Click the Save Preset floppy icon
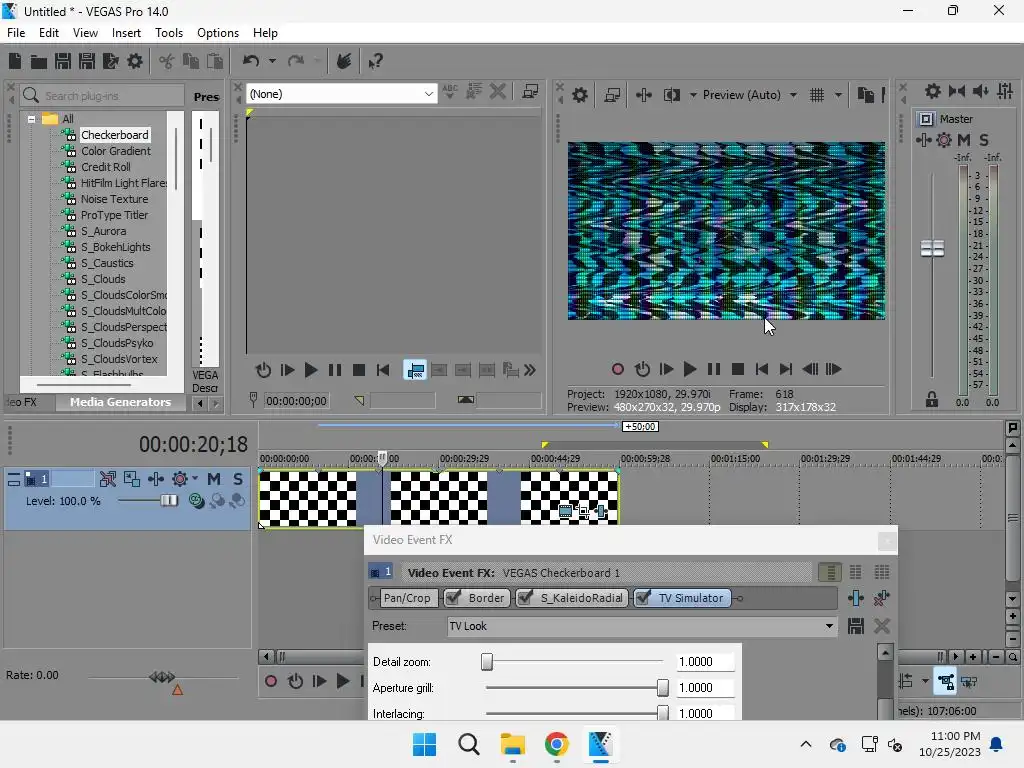The image size is (1024, 768). tap(856, 626)
